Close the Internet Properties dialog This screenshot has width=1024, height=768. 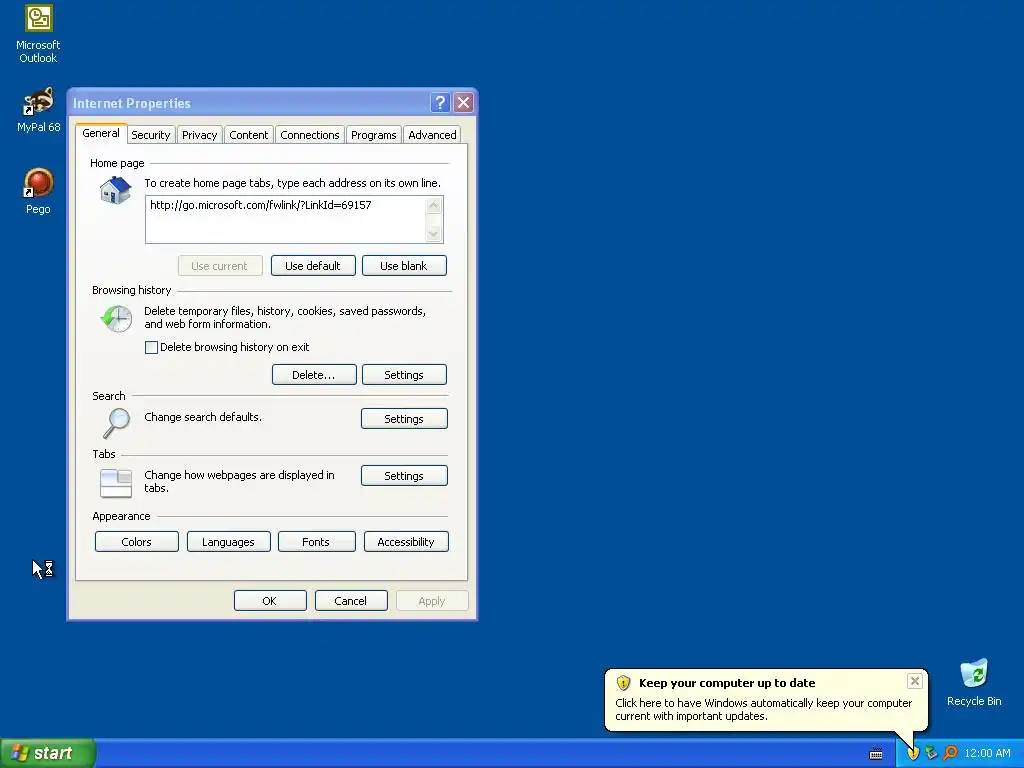tap(463, 103)
